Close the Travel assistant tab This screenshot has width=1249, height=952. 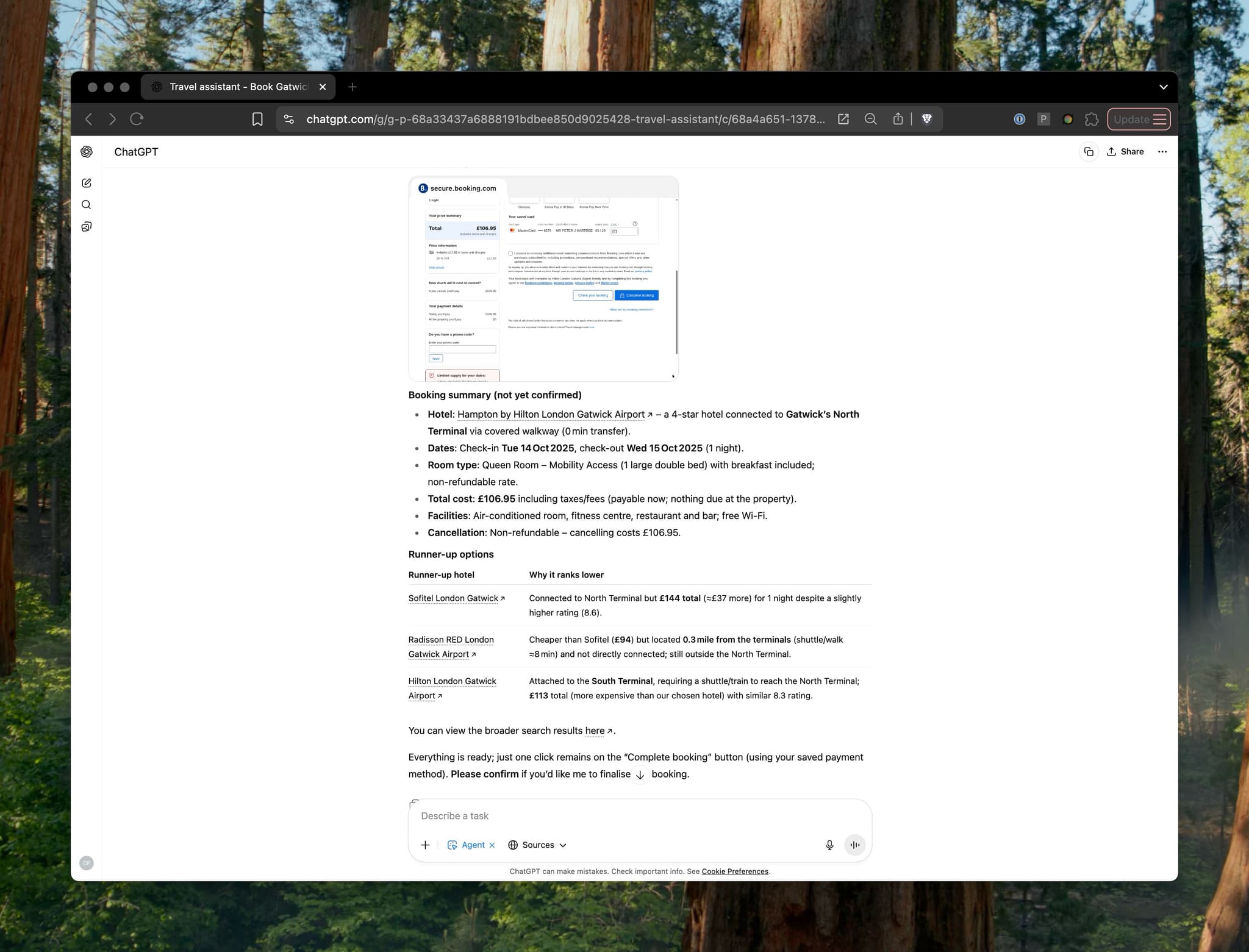323,87
